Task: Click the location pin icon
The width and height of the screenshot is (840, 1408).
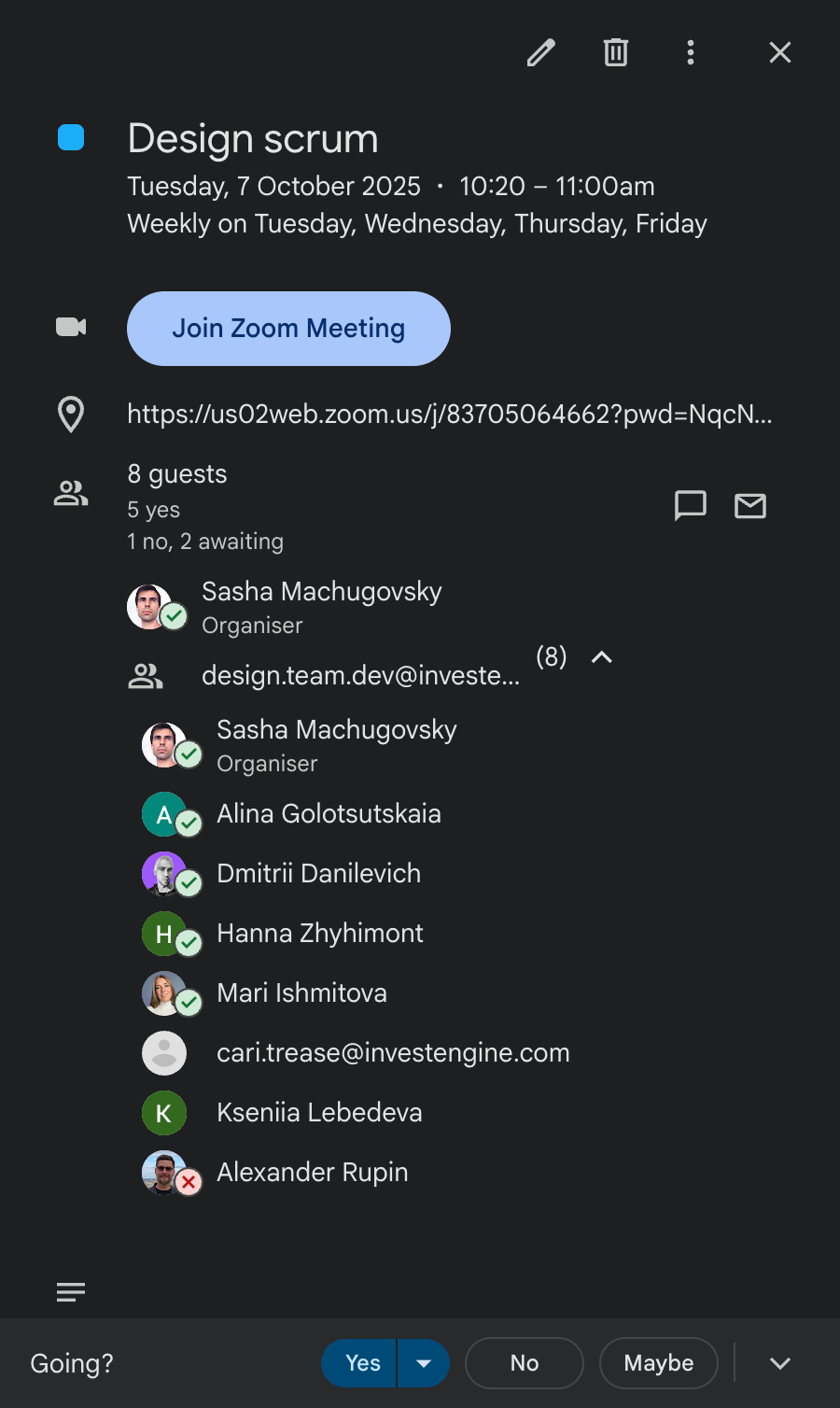Action: click(71, 414)
